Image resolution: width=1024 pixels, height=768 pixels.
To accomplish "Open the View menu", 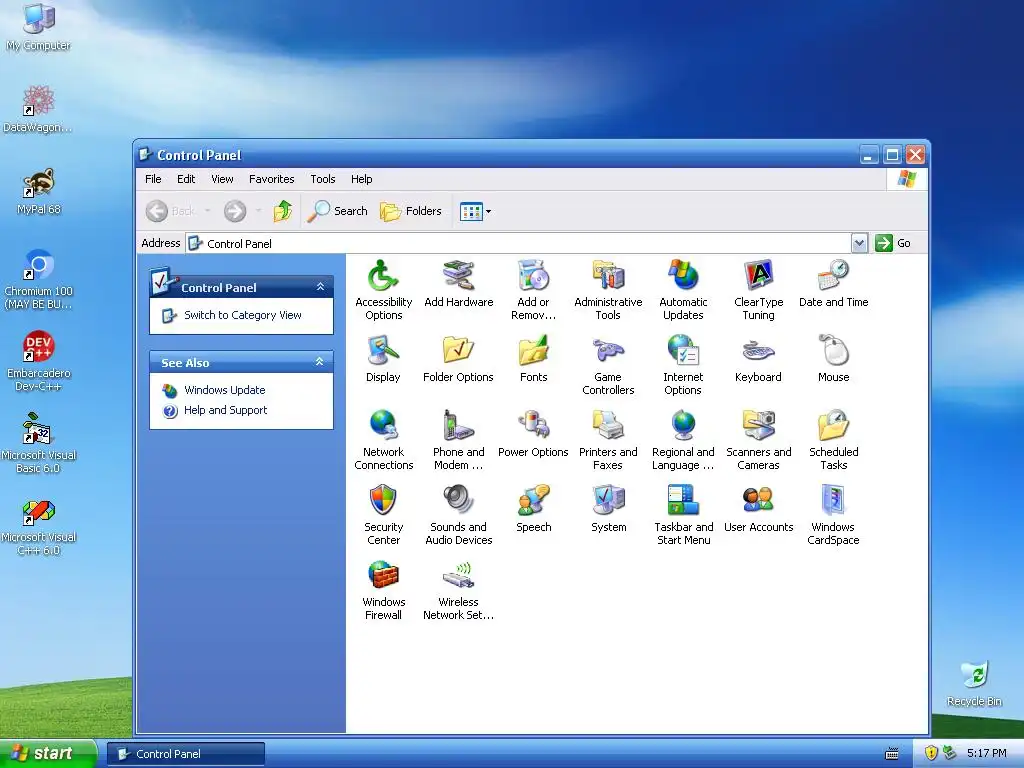I will pos(222,179).
